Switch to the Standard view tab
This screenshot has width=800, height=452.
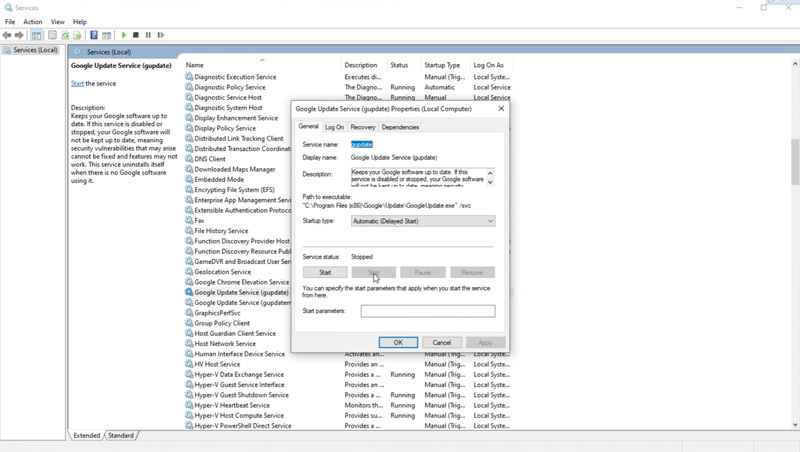tap(121, 436)
